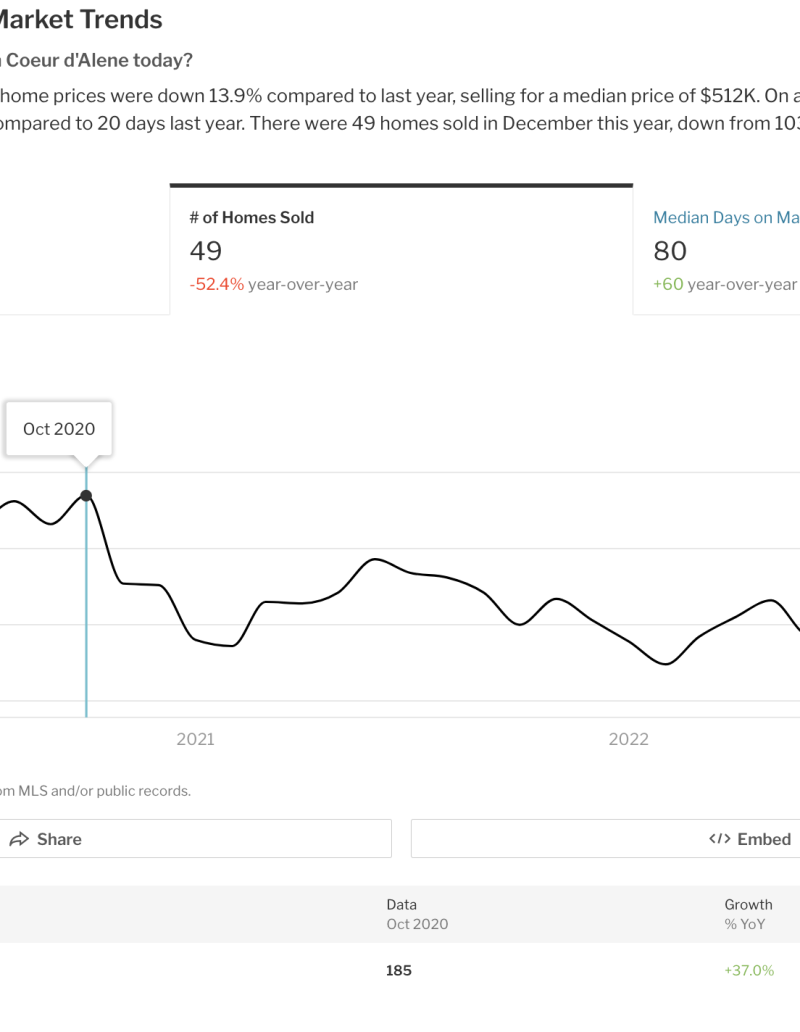The width and height of the screenshot is (800, 1032).
Task: Click the +37.0% growth value
Action: tap(749, 970)
